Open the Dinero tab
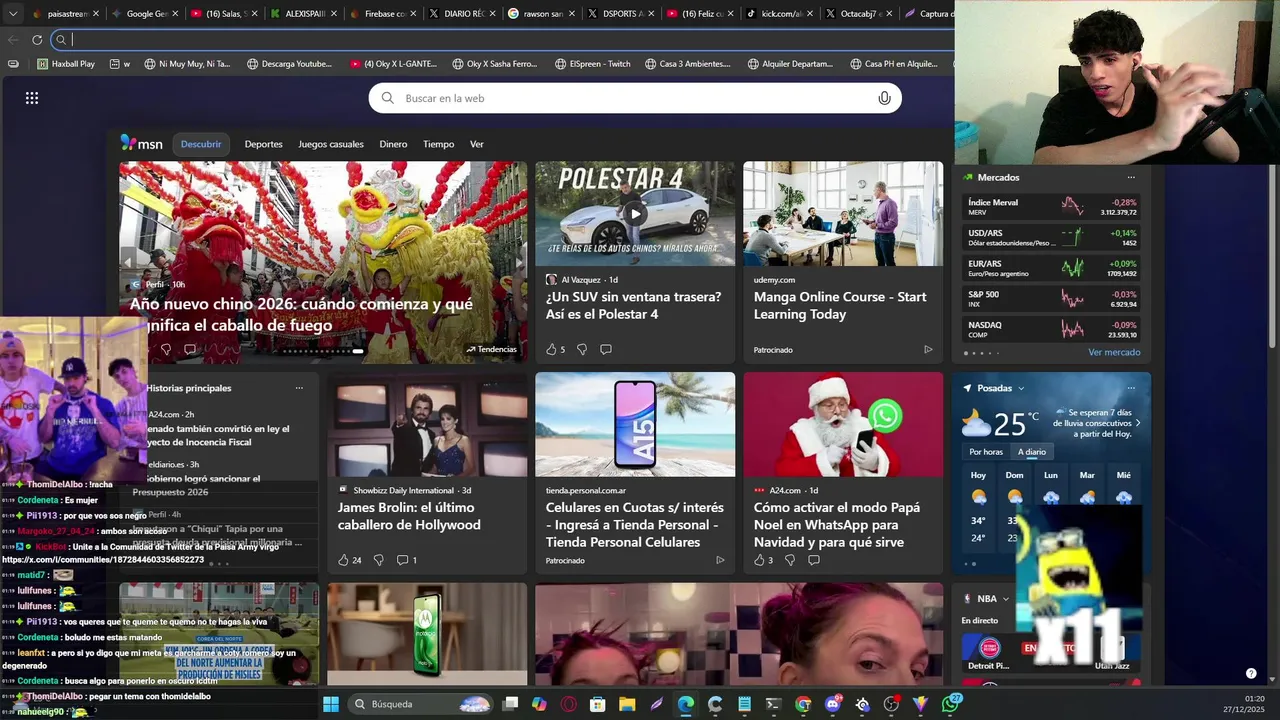1280x720 pixels. (393, 144)
